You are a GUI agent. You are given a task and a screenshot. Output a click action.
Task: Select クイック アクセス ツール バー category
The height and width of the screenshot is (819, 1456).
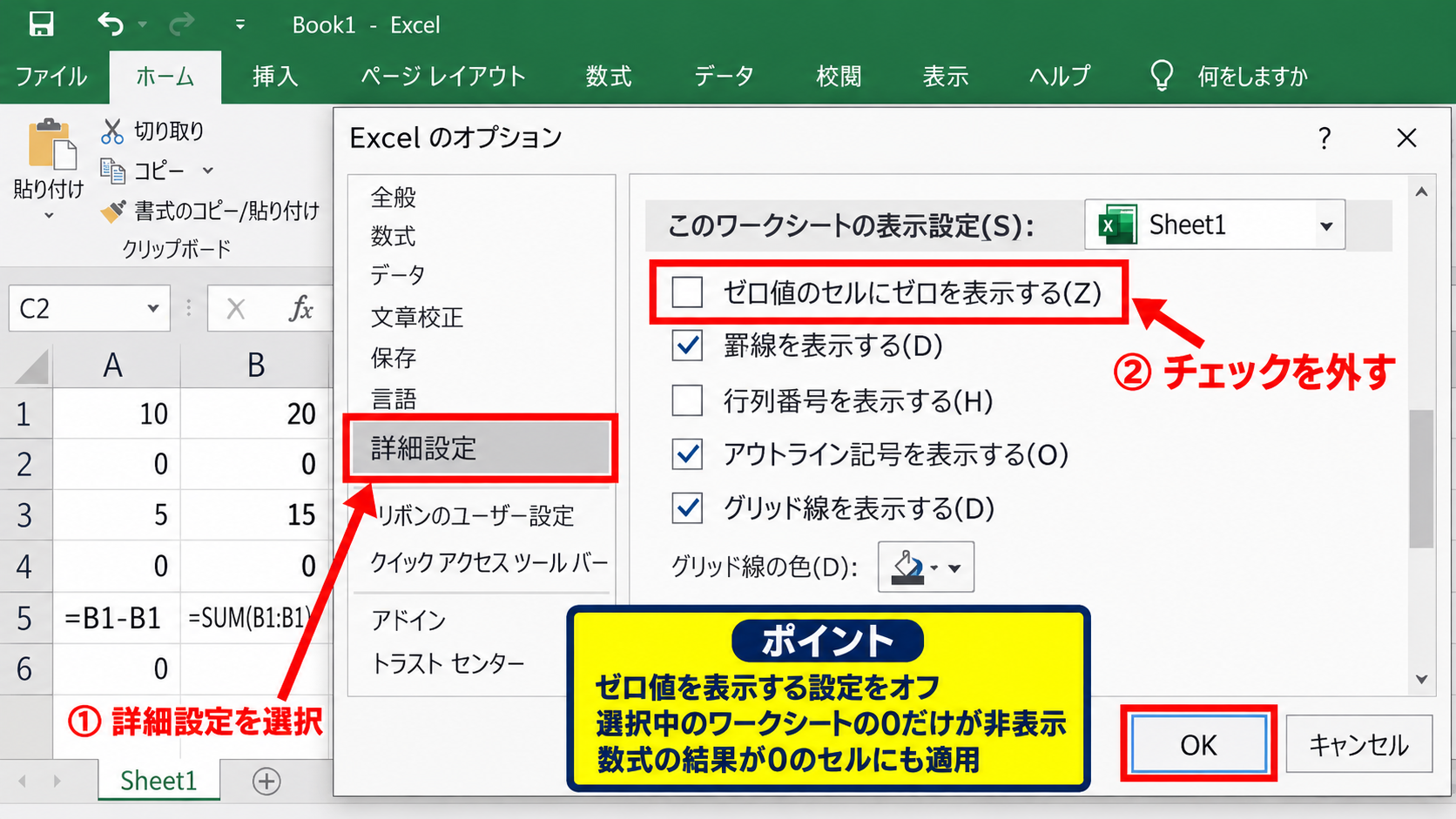pos(489,563)
